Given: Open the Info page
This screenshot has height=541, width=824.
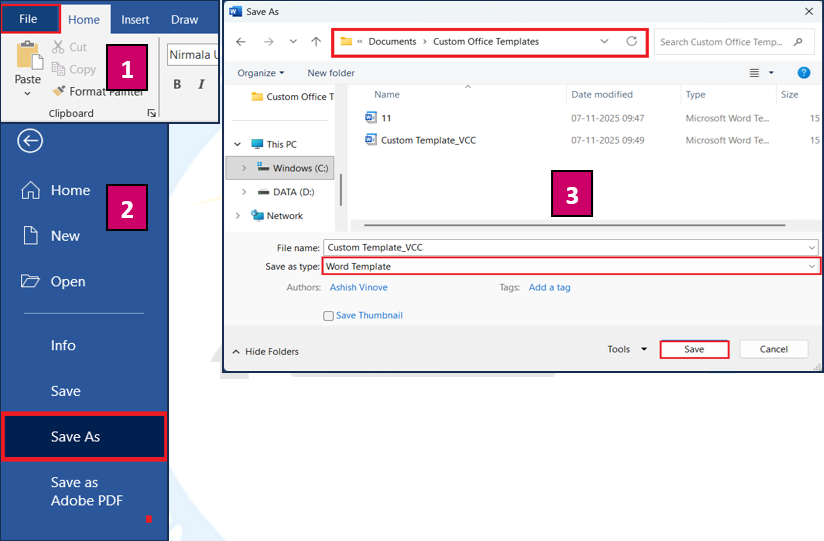Looking at the screenshot, I should coord(63,345).
